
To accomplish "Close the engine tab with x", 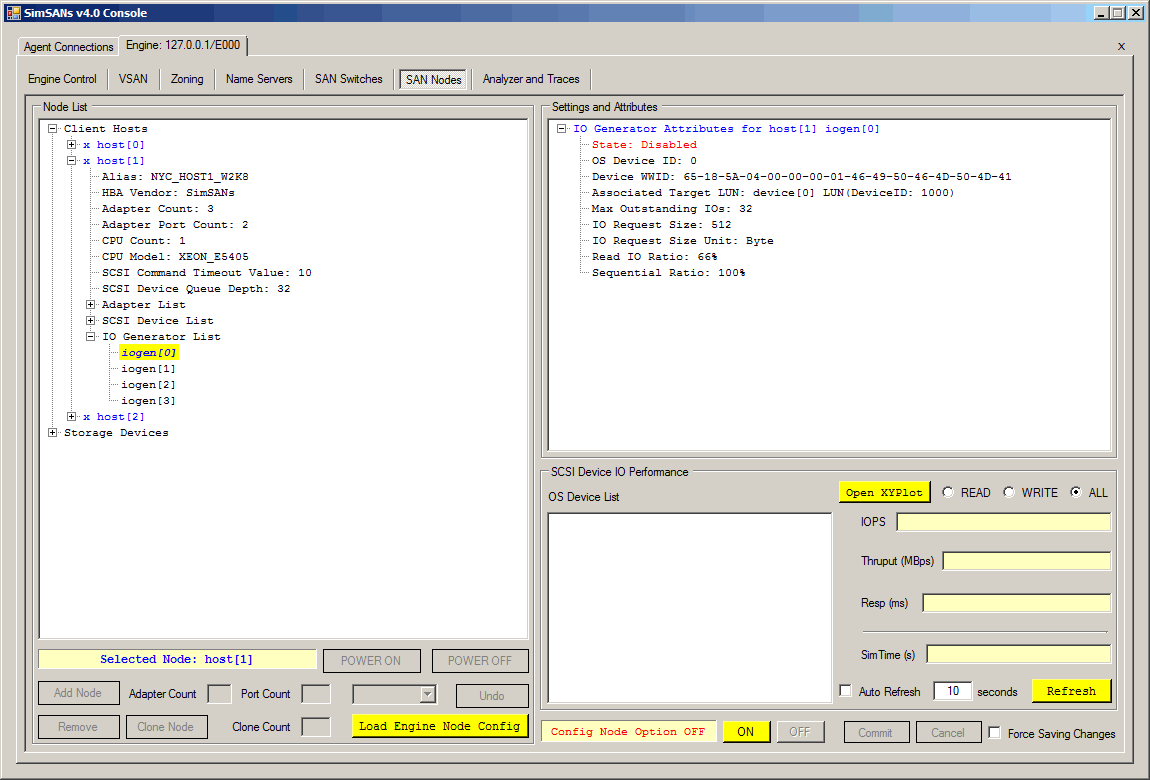I will (x=1121, y=47).
